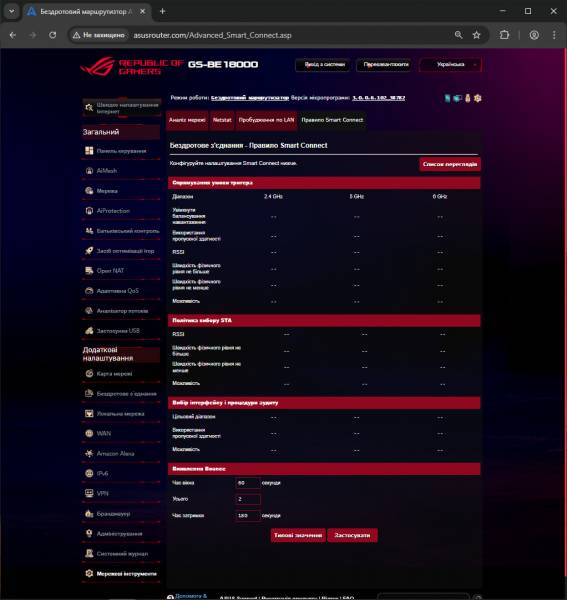The image size is (567, 600).
Task: Open the browser zoom magnifier icon
Action: point(458,35)
